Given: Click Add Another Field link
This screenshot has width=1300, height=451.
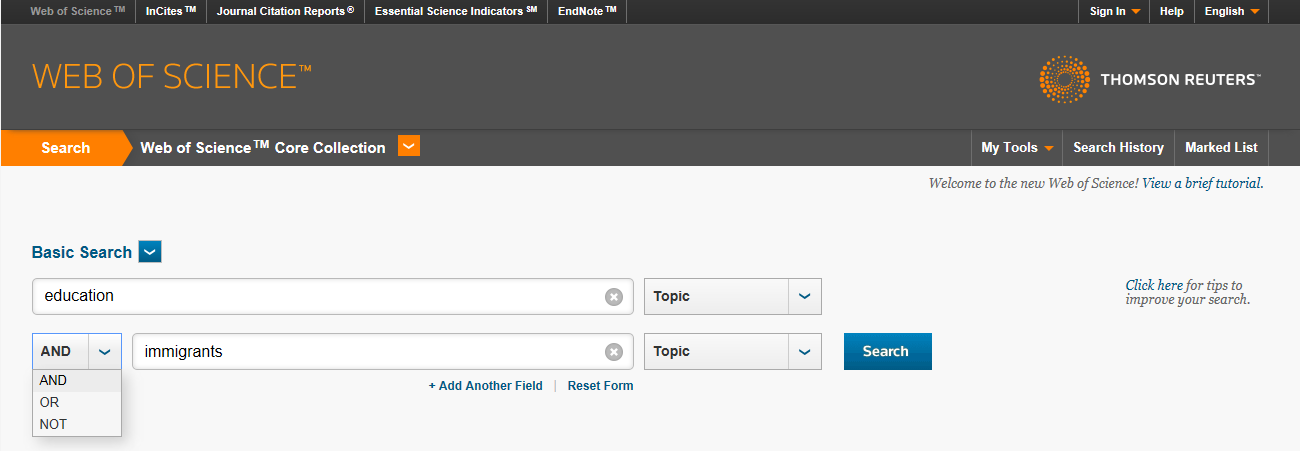Looking at the screenshot, I should (x=486, y=386).
